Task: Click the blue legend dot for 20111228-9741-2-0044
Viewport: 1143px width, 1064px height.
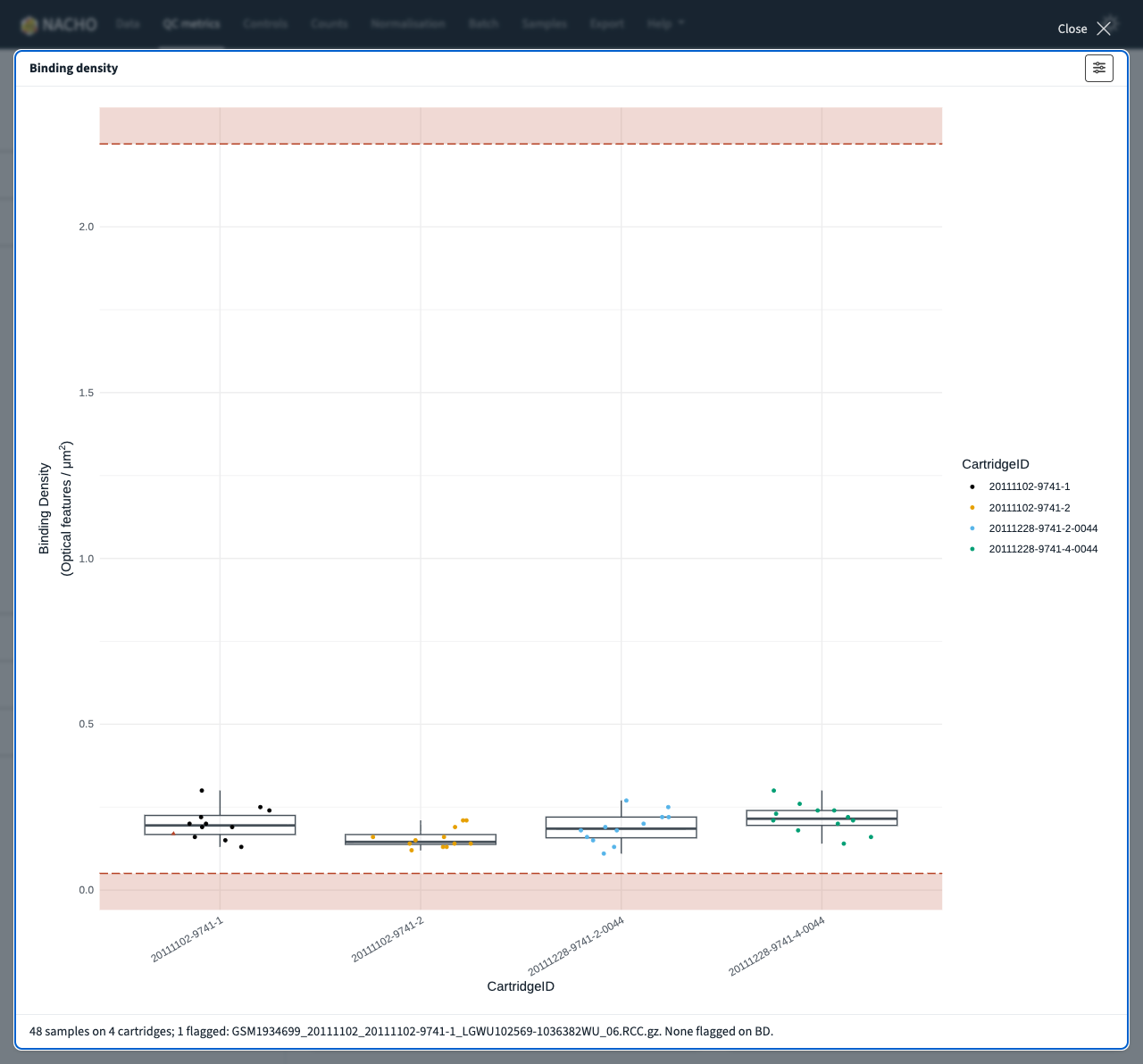Action: (x=972, y=528)
